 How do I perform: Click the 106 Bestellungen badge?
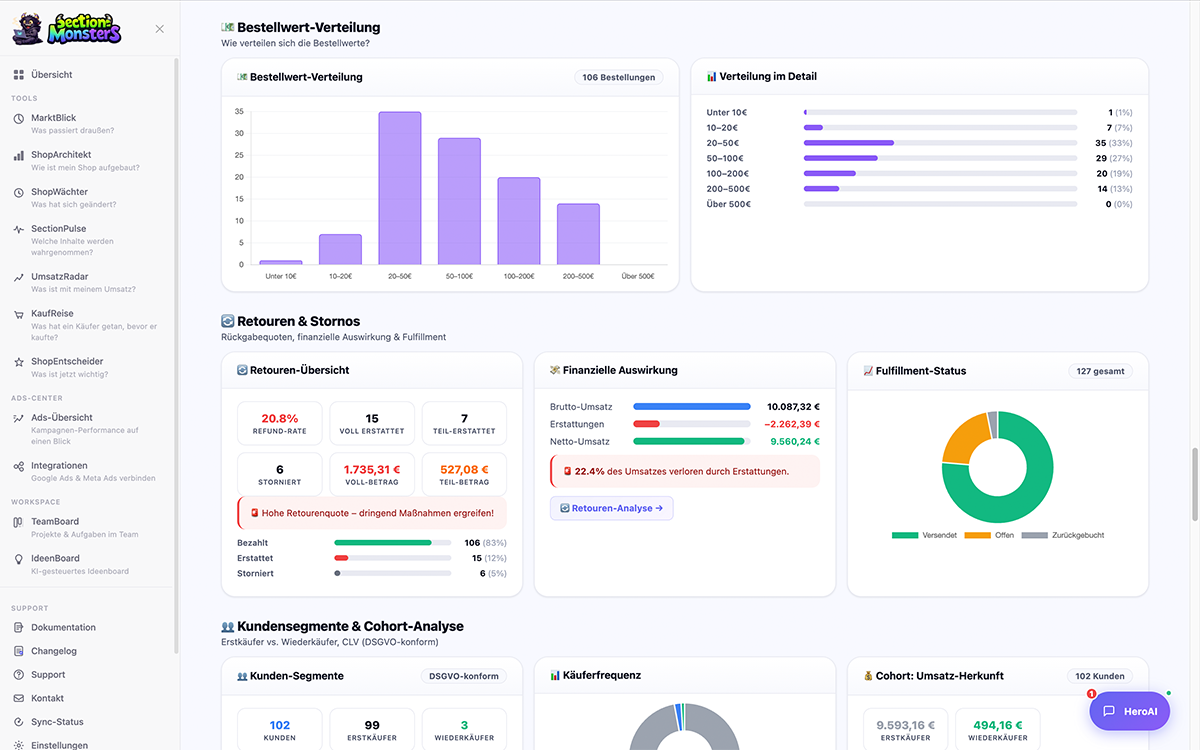618,77
